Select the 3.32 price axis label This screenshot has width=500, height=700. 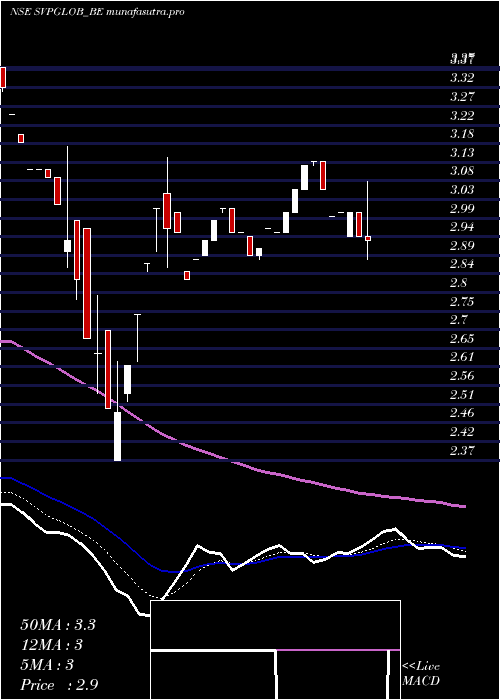point(462,78)
